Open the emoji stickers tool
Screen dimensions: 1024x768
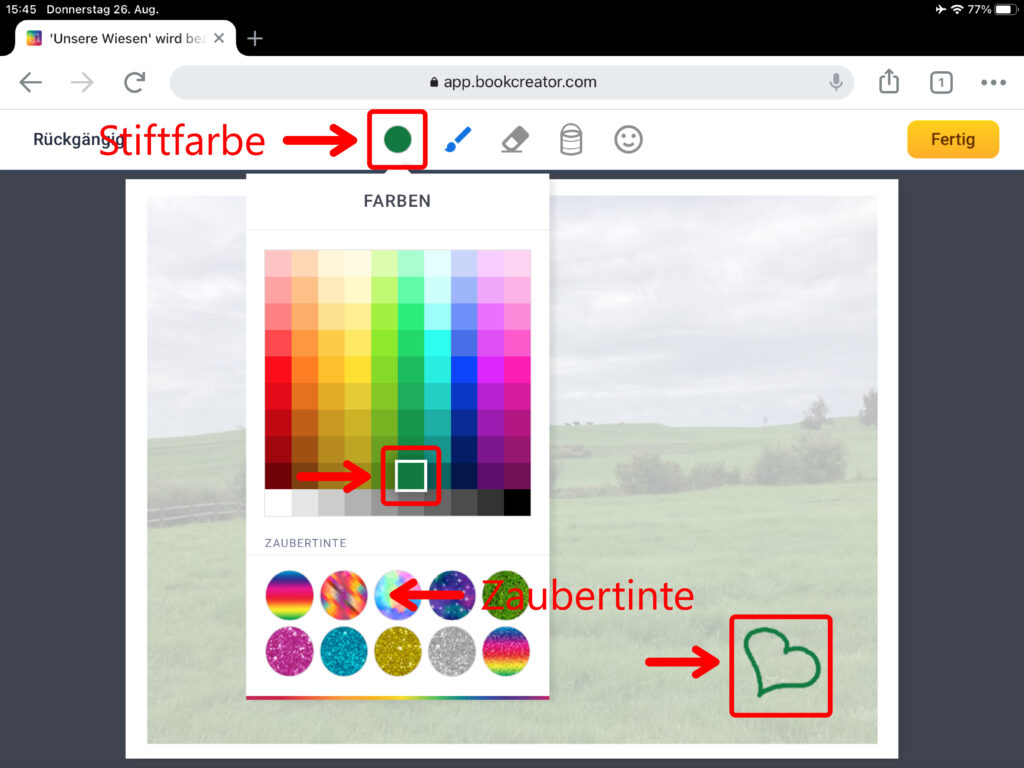[x=628, y=140]
